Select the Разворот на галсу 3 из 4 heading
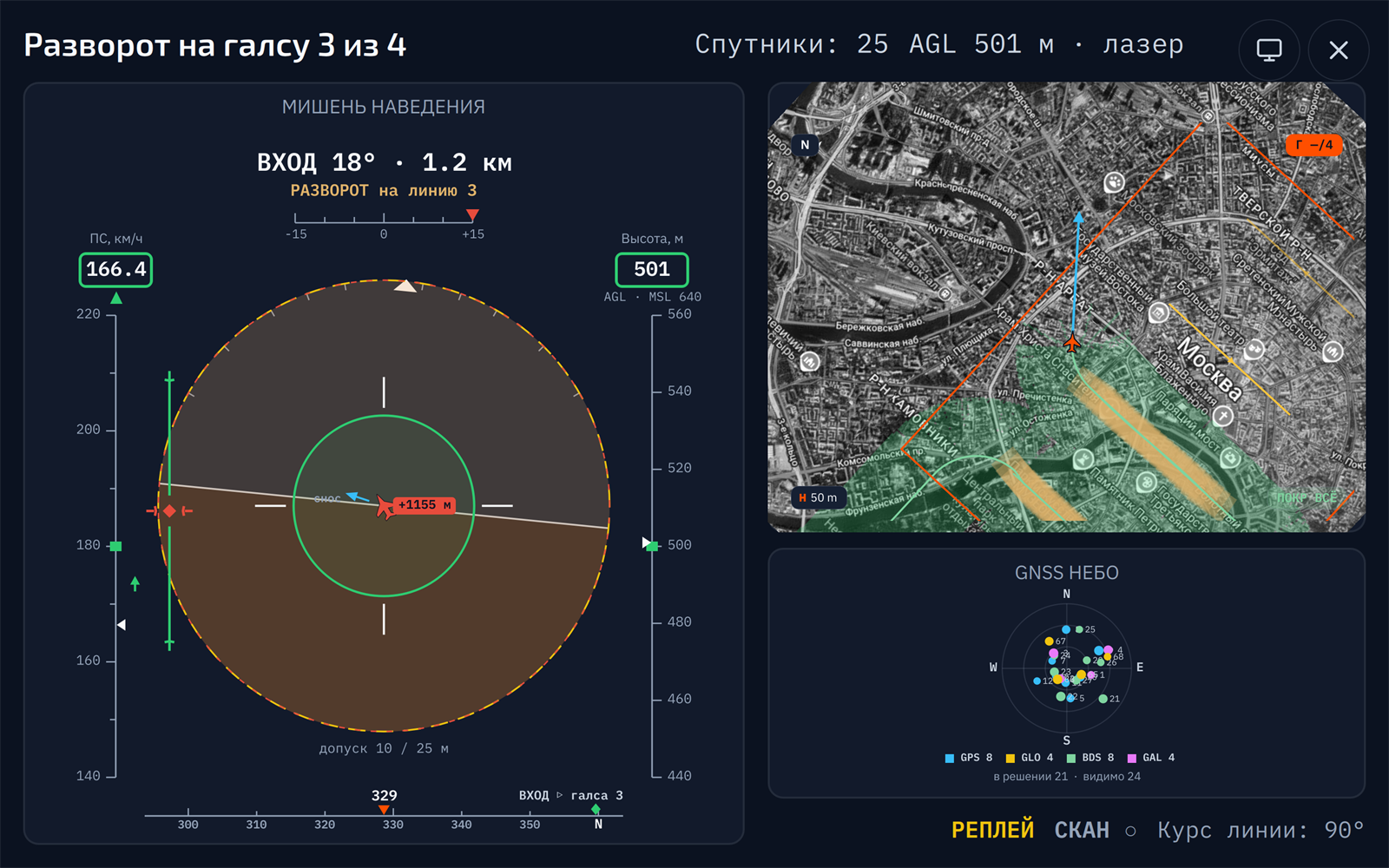The width and height of the screenshot is (1389, 868). coord(215,45)
